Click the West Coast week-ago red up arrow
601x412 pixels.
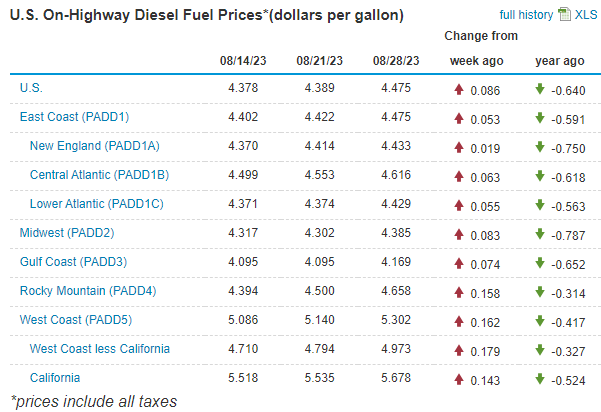459,320
